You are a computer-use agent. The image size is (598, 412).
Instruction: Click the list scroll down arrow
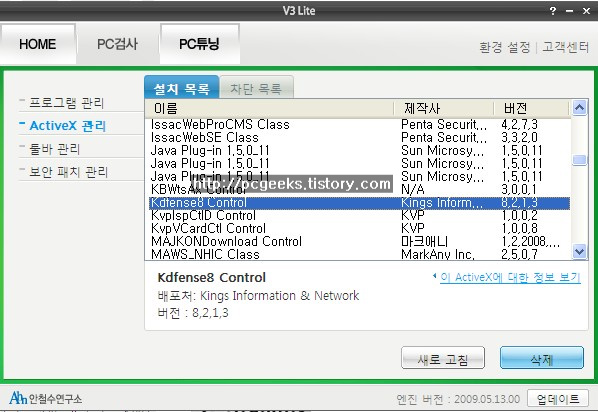click(579, 251)
